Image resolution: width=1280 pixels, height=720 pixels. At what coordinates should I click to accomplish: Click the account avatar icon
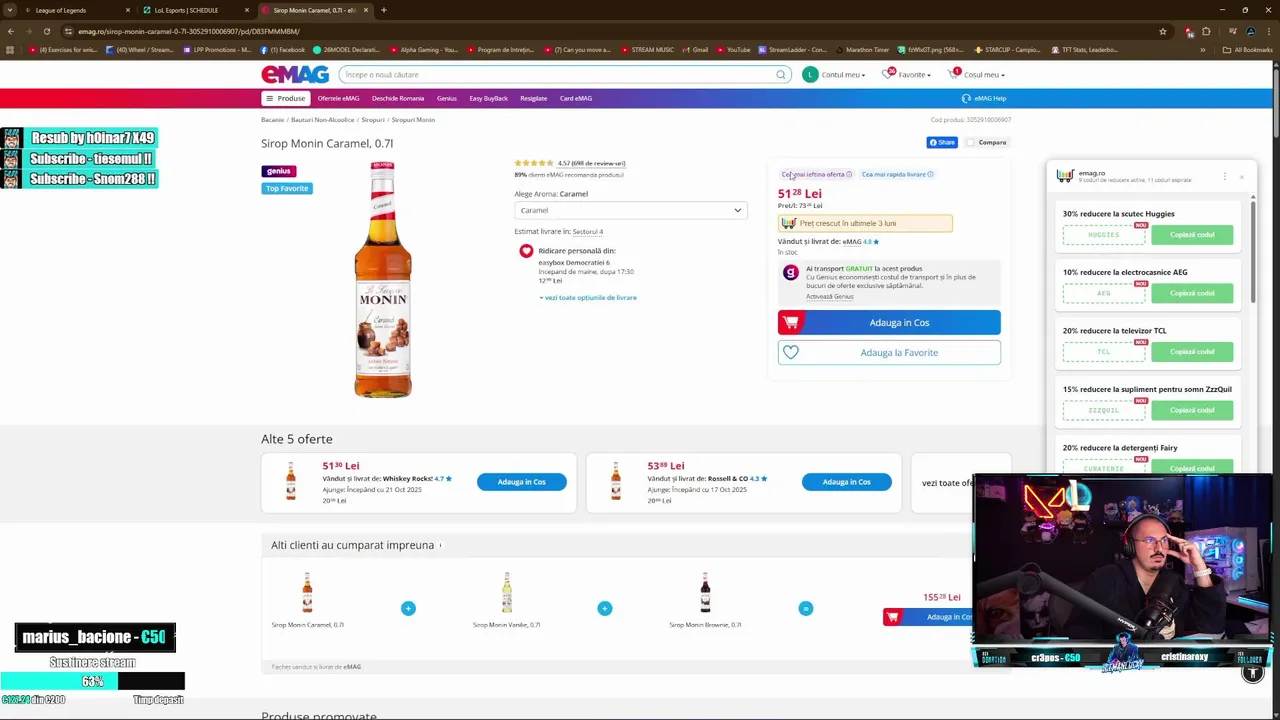tap(810, 74)
